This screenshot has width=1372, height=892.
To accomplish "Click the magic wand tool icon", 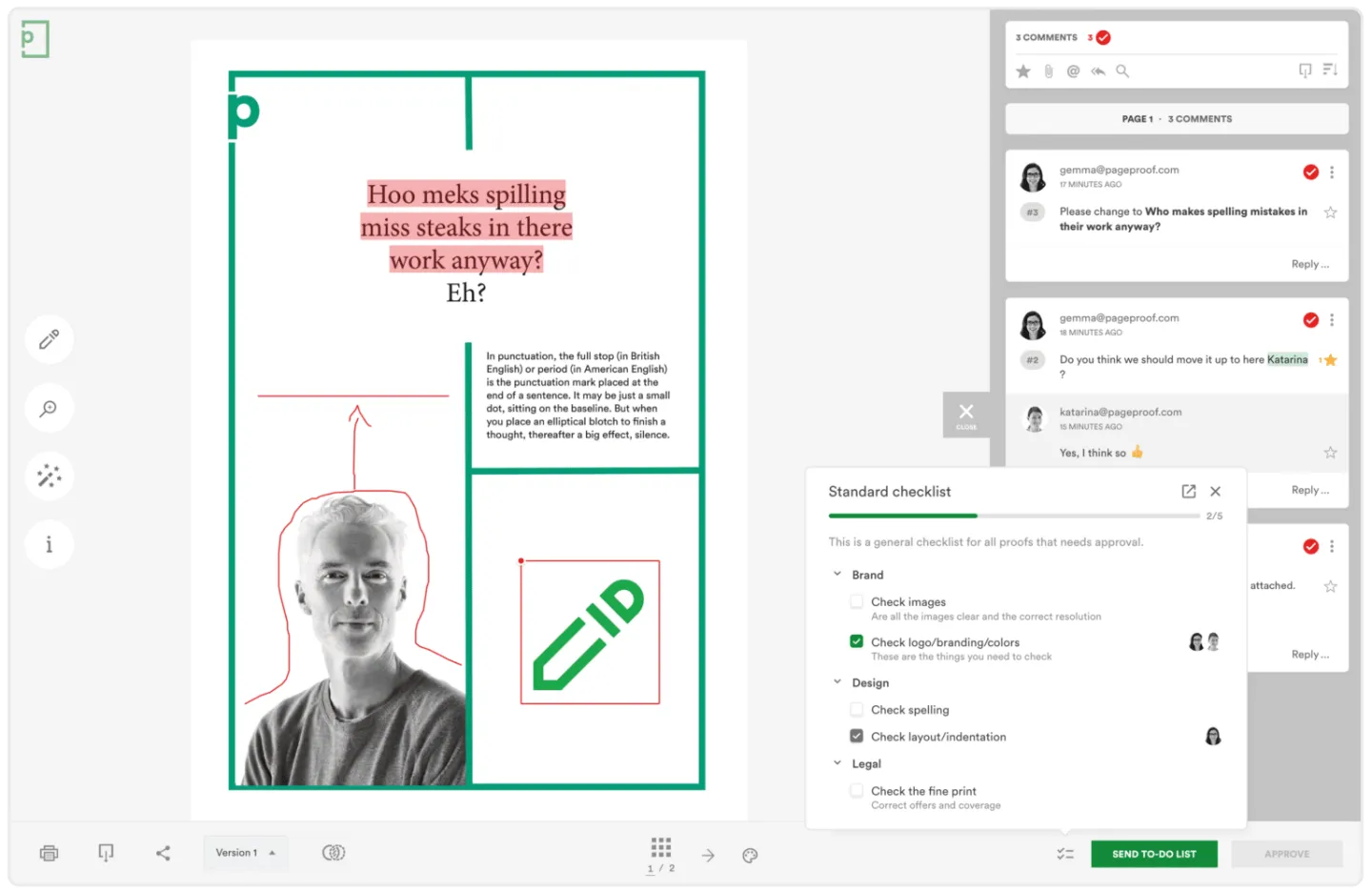I will tap(49, 476).
